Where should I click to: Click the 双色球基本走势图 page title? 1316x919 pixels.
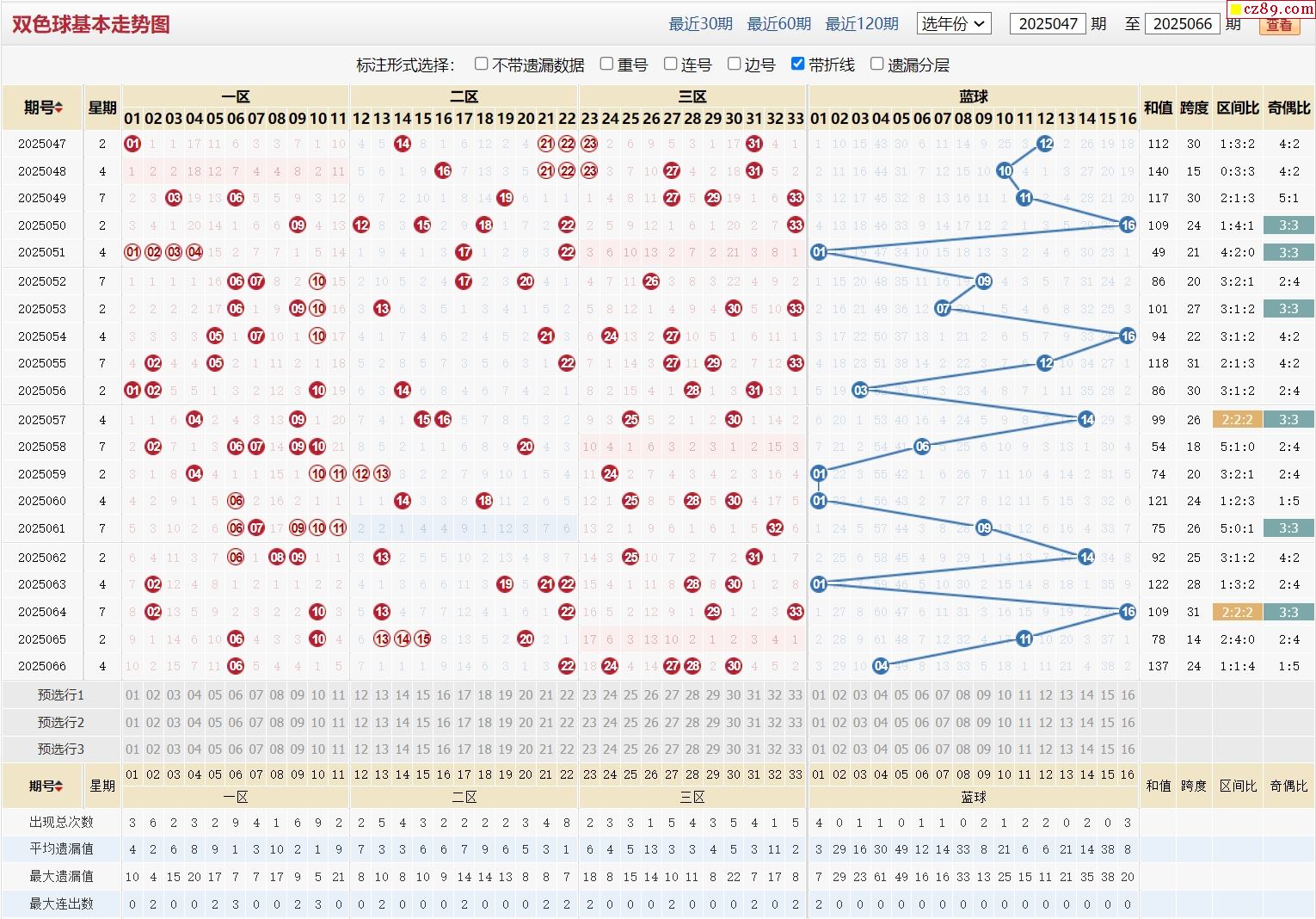pos(90,24)
